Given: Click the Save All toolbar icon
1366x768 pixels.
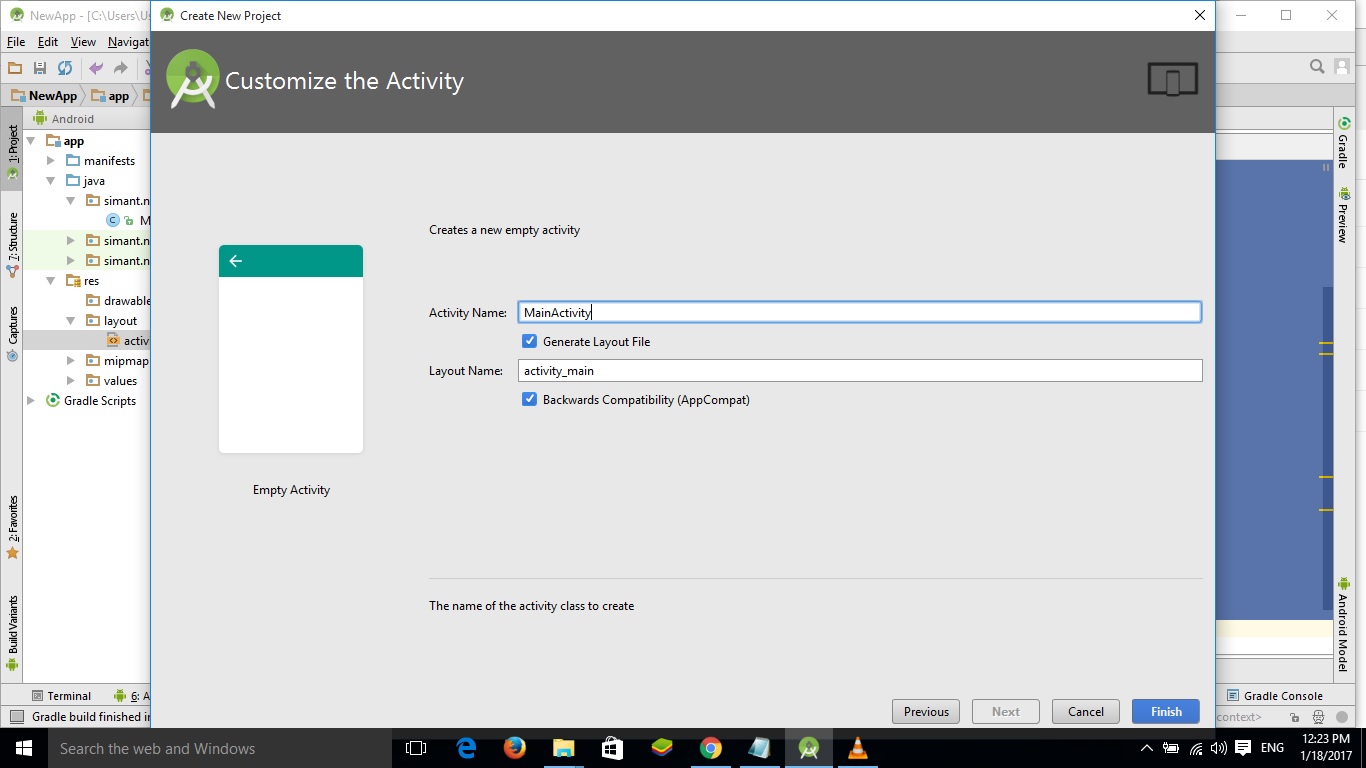Looking at the screenshot, I should 40,67.
